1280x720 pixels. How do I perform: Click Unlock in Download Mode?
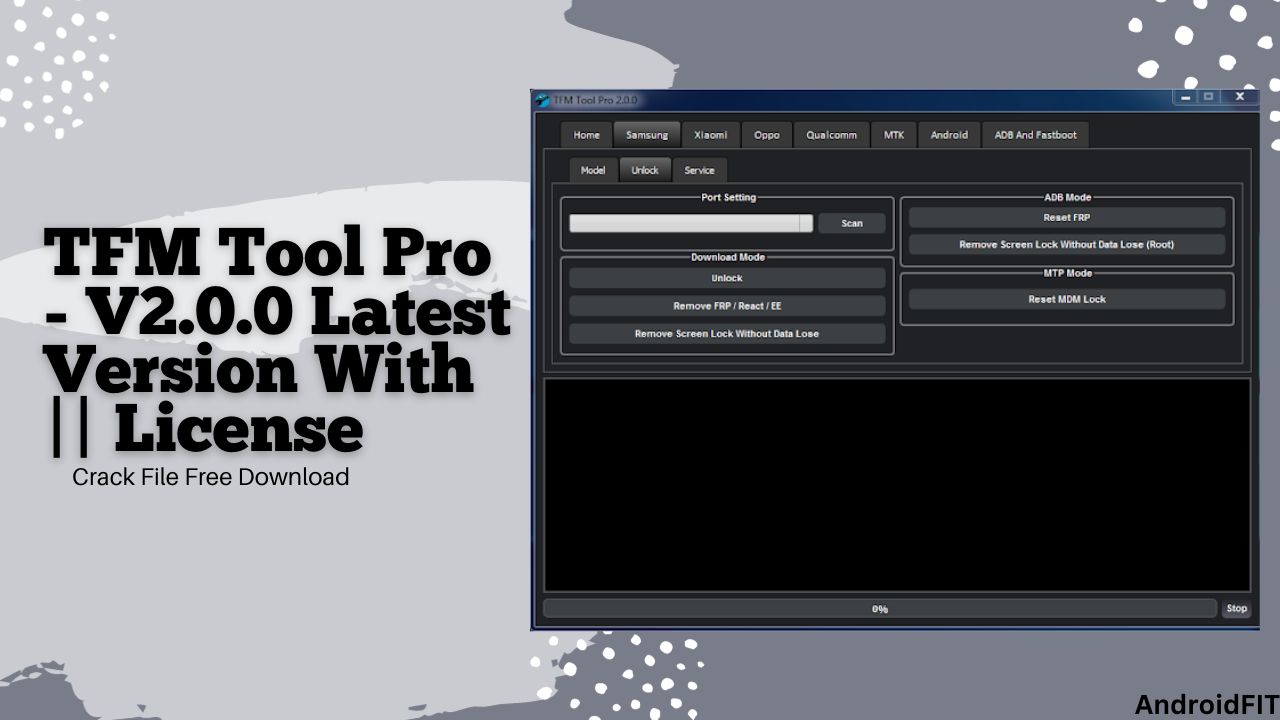pos(727,278)
